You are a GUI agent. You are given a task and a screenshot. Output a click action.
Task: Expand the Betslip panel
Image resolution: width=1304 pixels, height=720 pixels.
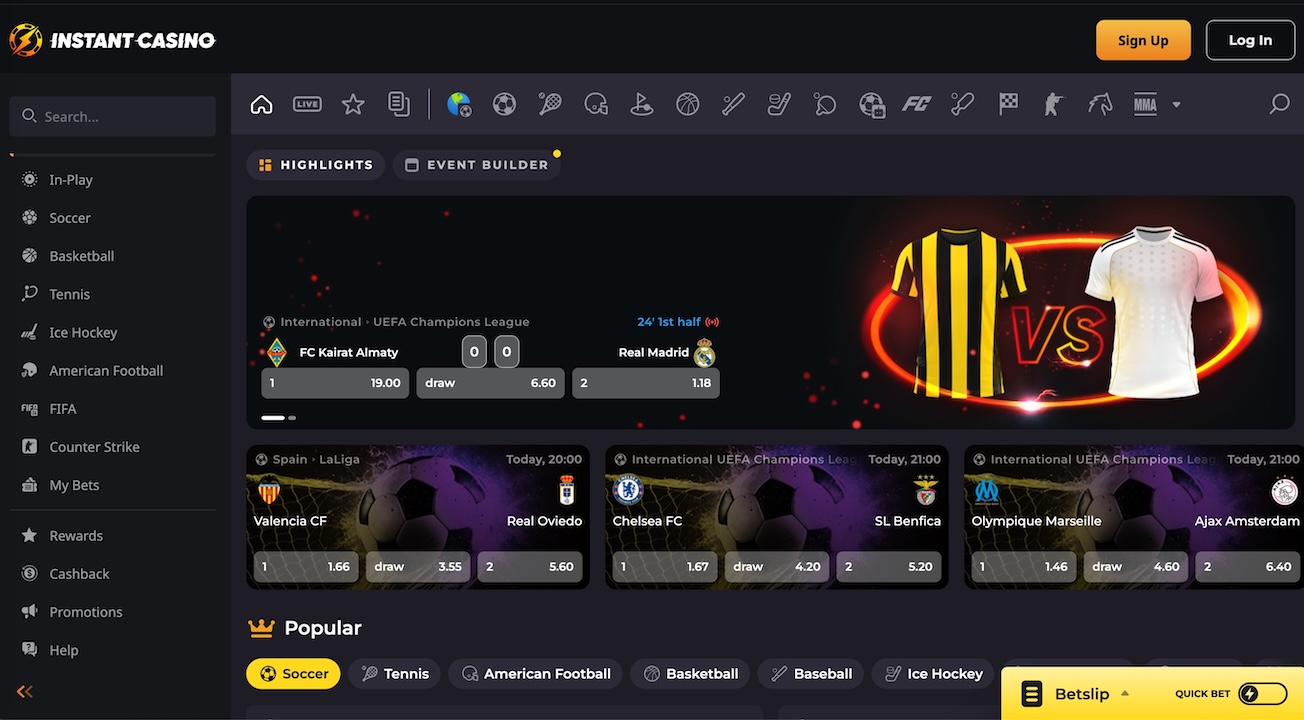(x=1080, y=694)
